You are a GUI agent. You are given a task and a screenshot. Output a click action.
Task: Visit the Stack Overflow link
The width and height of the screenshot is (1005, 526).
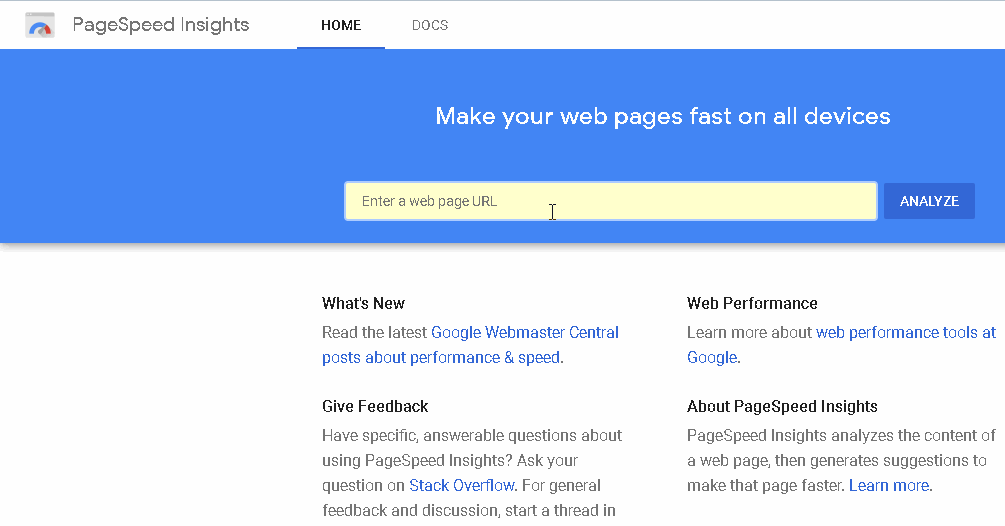pos(462,485)
